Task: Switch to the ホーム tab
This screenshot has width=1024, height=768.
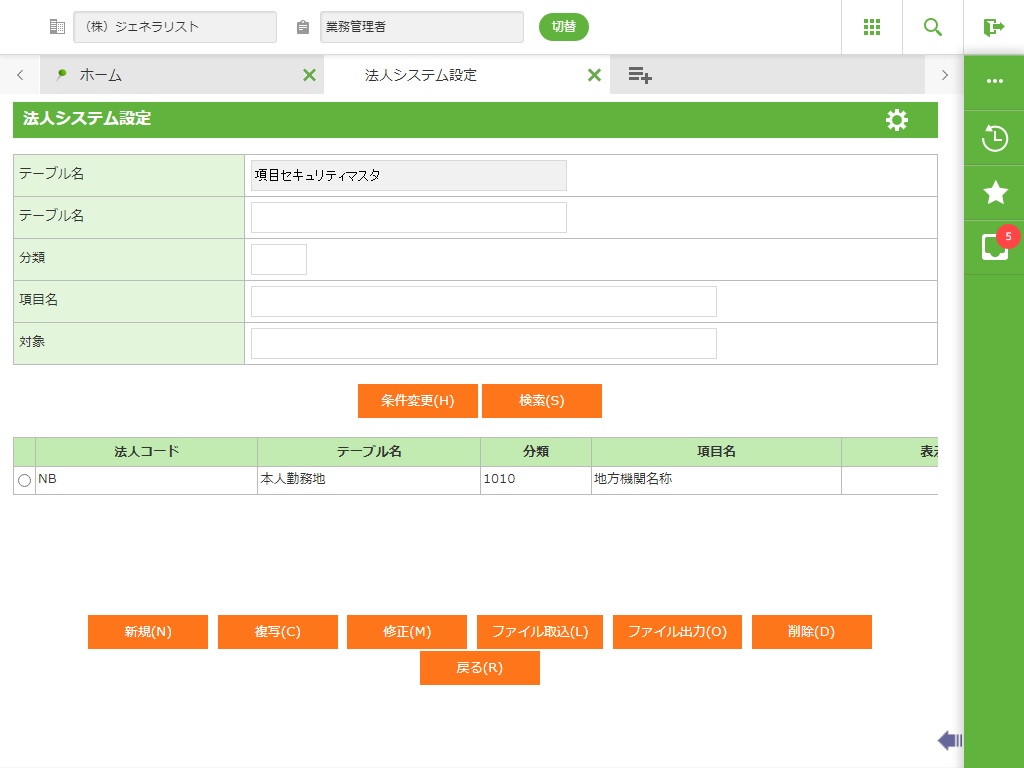Action: click(100, 75)
